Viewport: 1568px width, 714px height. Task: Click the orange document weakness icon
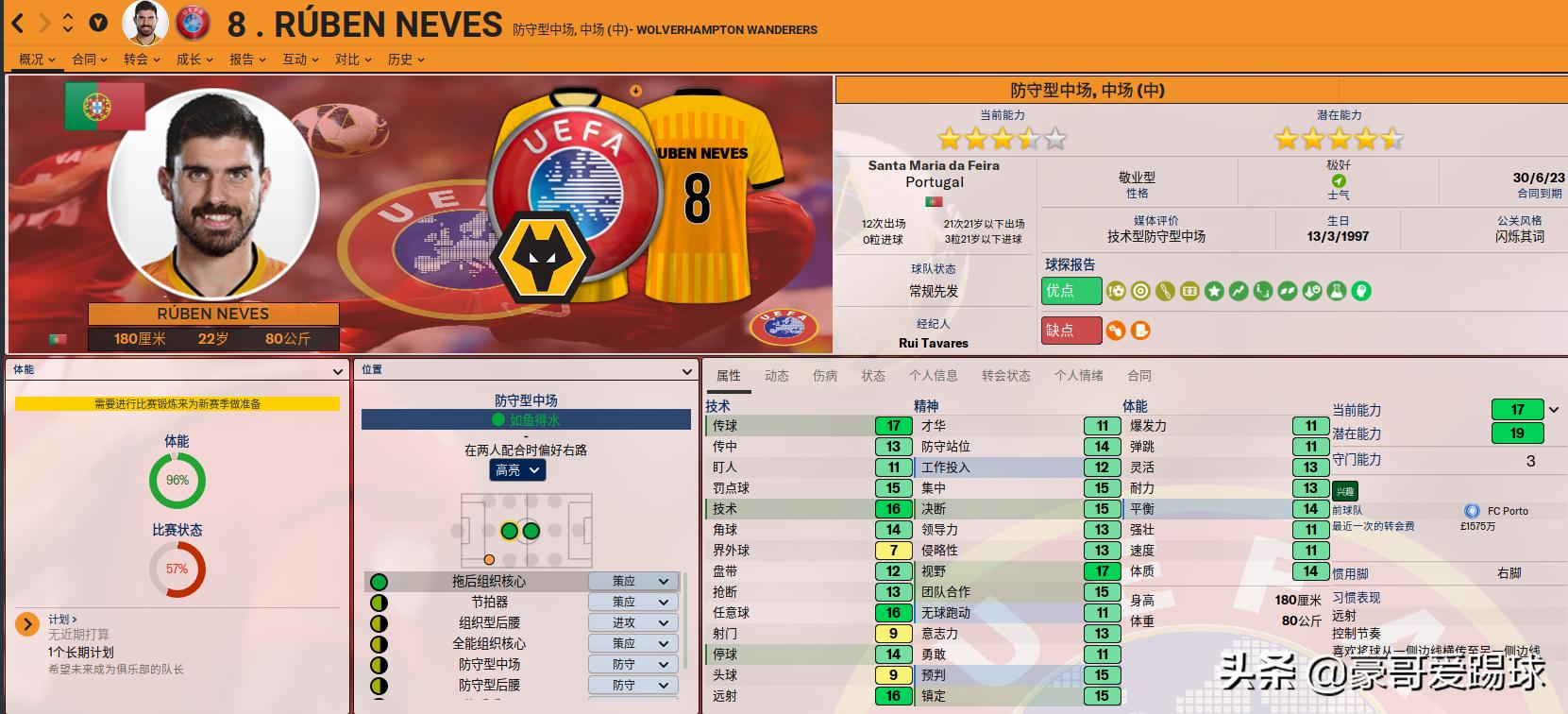point(1140,331)
